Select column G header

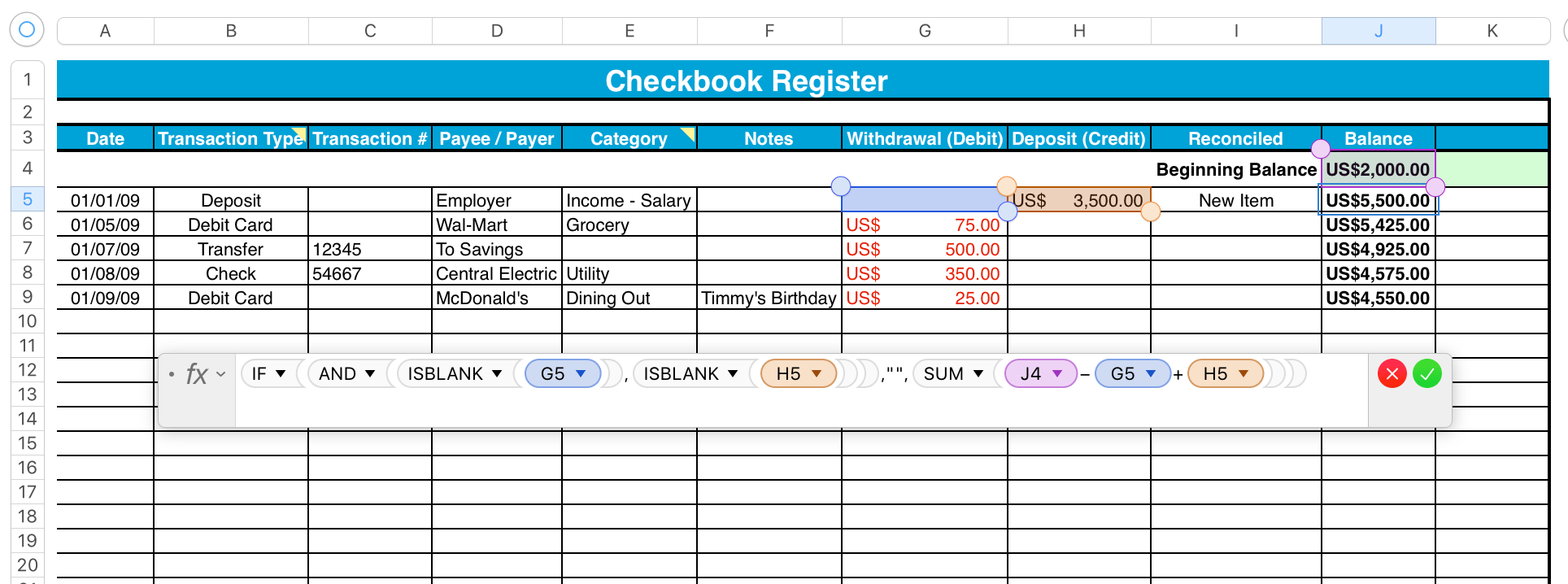click(925, 31)
